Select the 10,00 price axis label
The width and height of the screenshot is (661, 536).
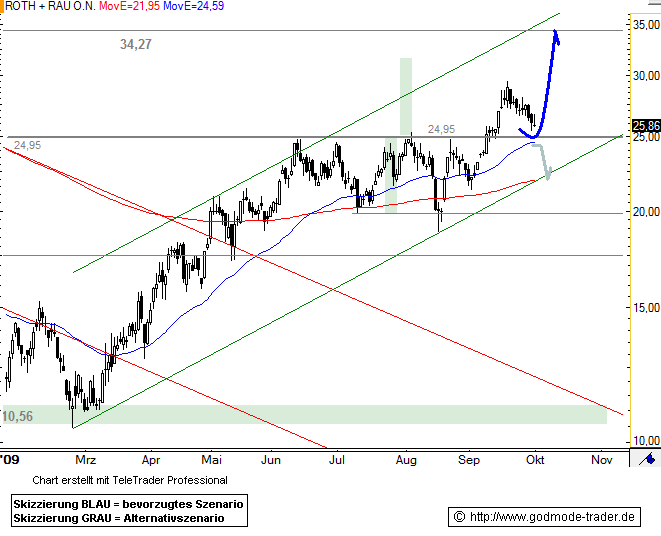[x=646, y=441]
